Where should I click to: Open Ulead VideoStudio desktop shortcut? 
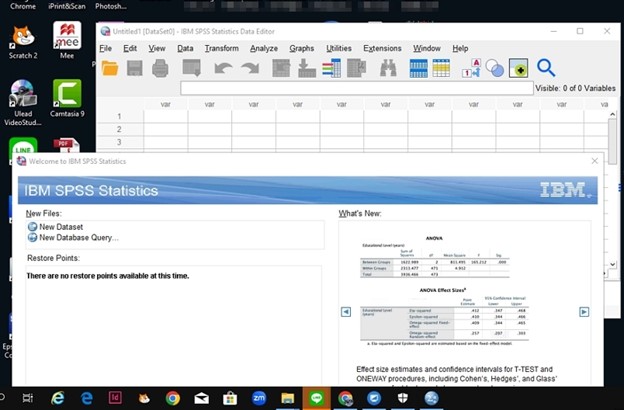click(23, 103)
